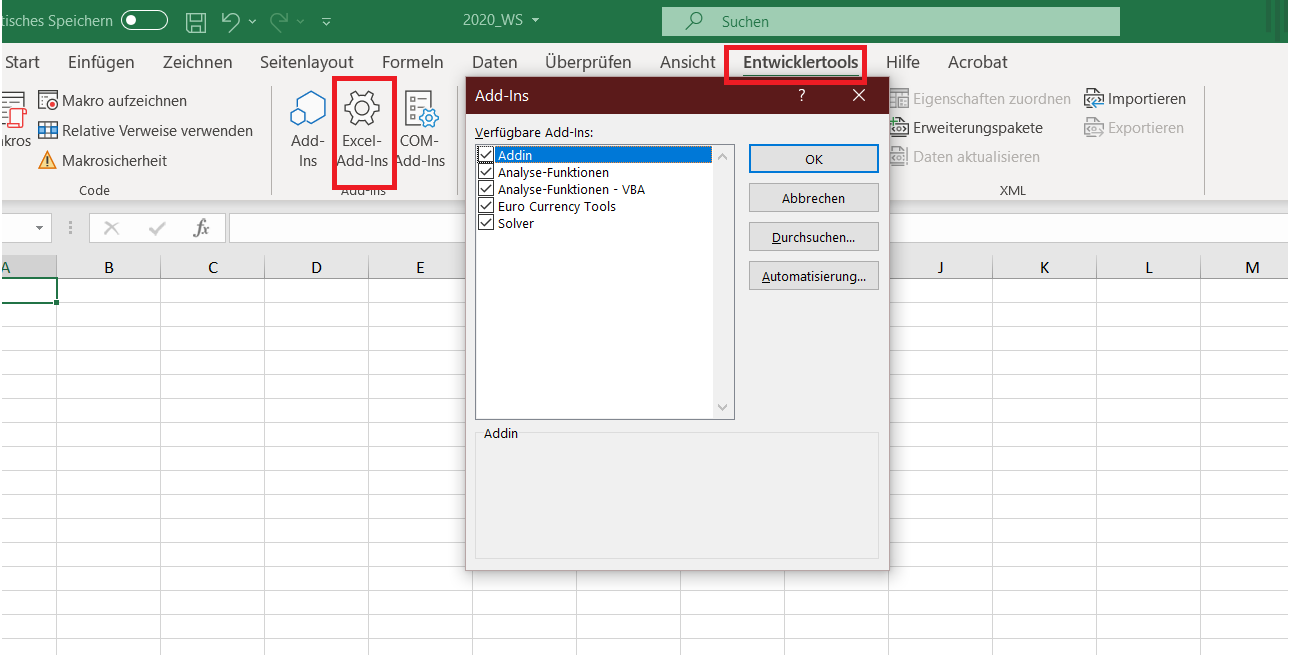Uncheck the Euro Currency Tools checkbox
The width and height of the screenshot is (1289, 655).
click(x=486, y=206)
